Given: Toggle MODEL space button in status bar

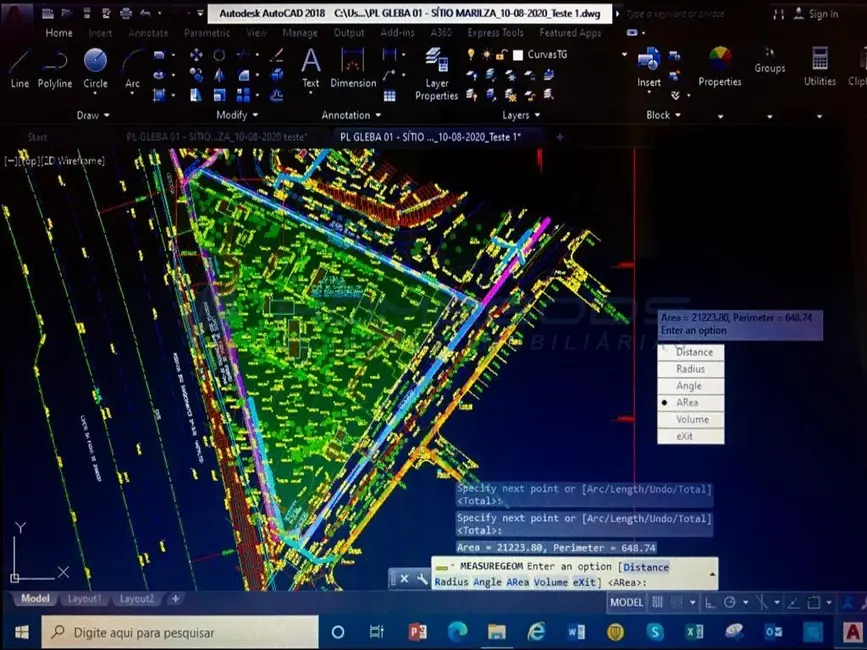Looking at the screenshot, I should [627, 603].
